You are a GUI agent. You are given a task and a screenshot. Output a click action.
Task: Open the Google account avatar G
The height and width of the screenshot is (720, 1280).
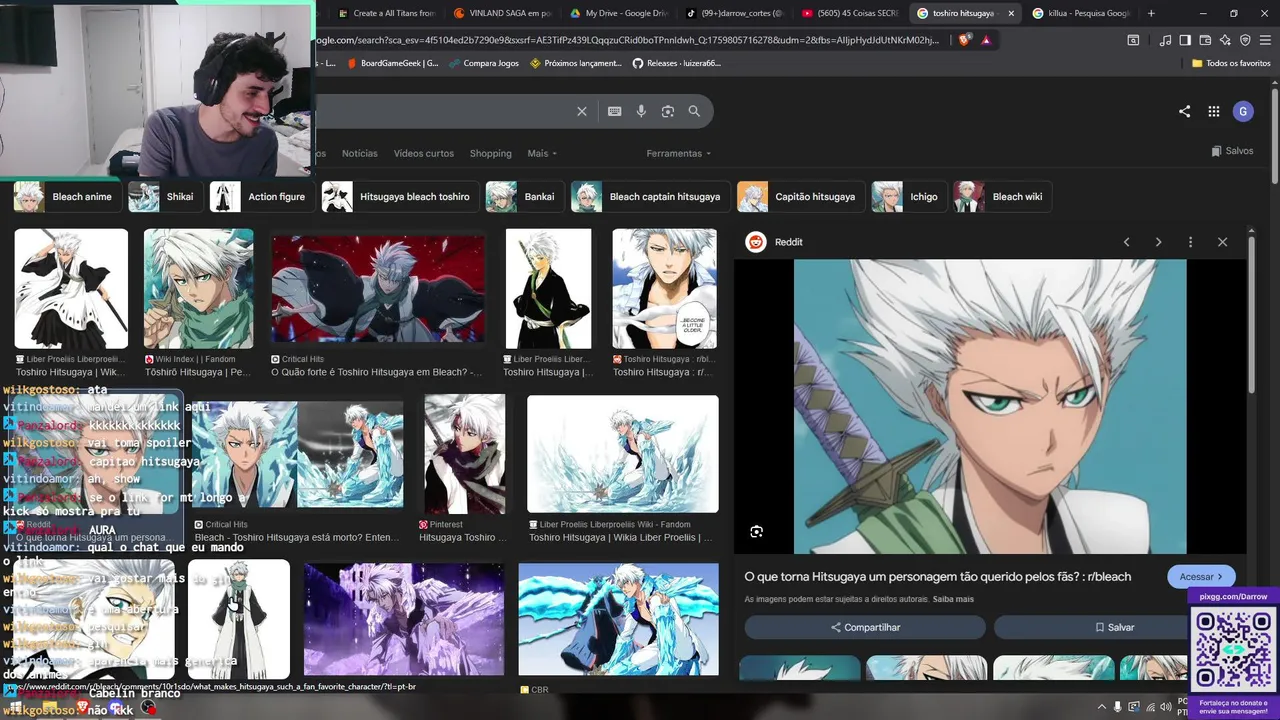pos(1243,111)
